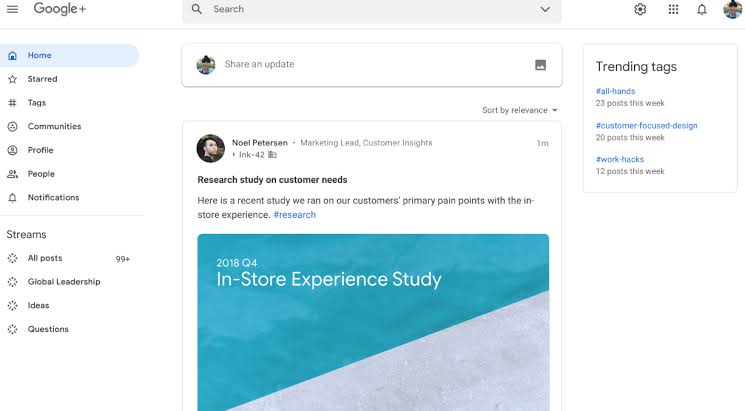Click the account avatar in the header
Screen dimensions: 745x411
(x=732, y=9)
